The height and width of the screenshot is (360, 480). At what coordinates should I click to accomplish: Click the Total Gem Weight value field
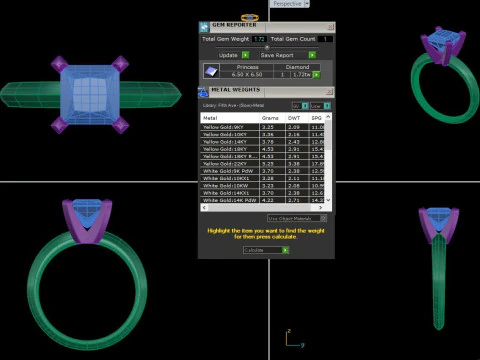259,39
